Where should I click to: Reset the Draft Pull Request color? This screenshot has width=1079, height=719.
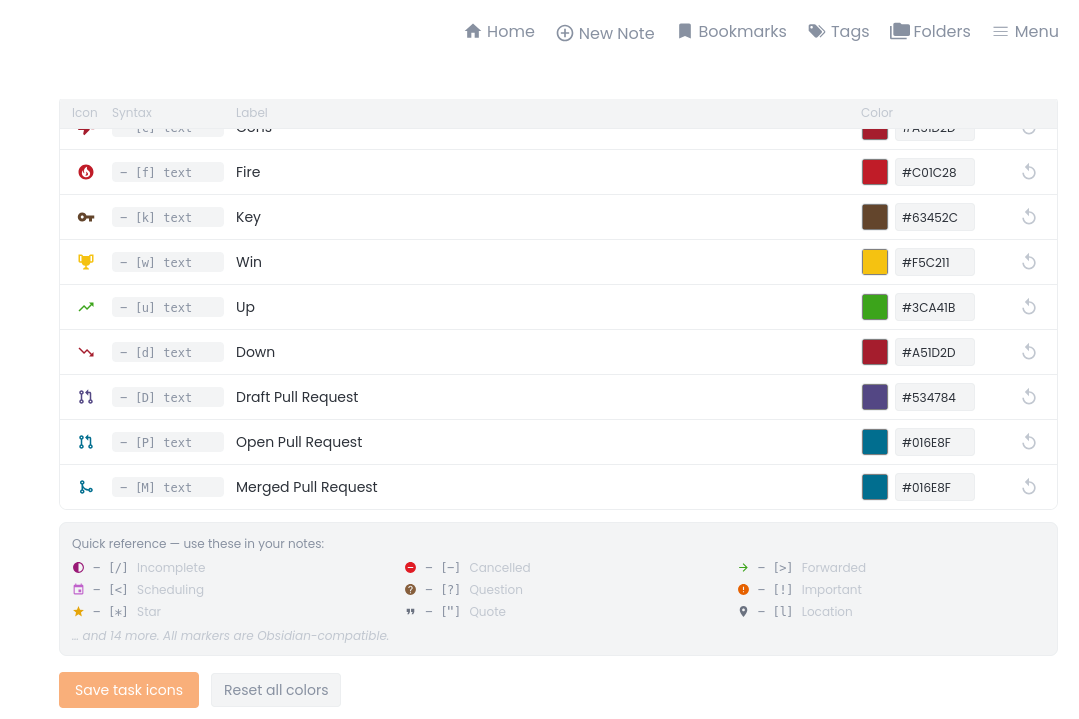pos(1029,397)
